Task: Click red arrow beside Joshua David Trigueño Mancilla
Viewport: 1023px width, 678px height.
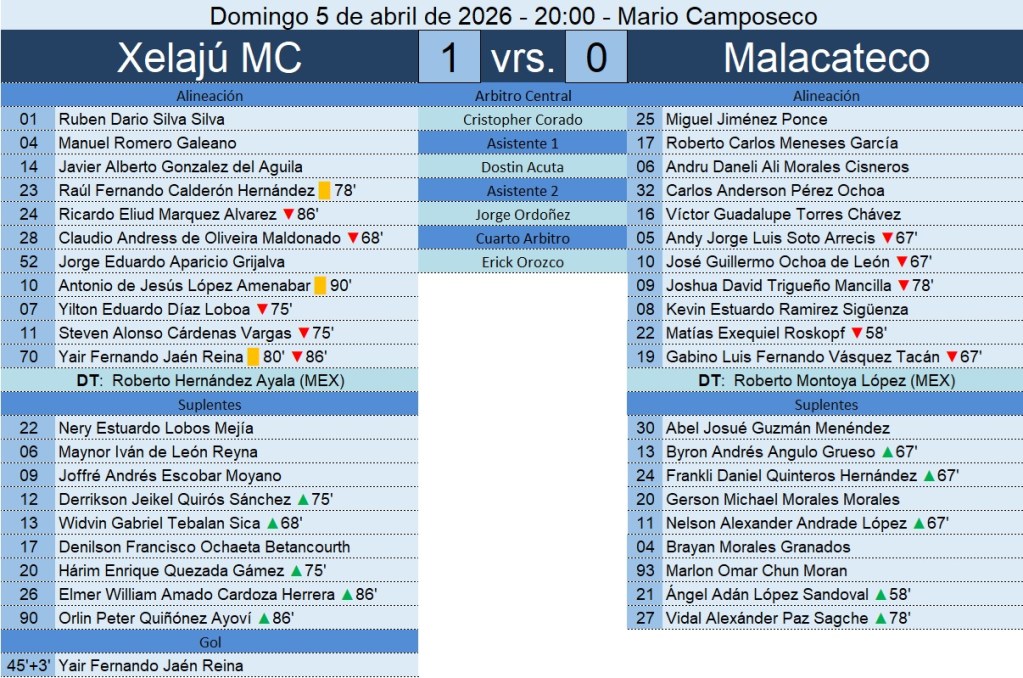Action: [x=903, y=286]
